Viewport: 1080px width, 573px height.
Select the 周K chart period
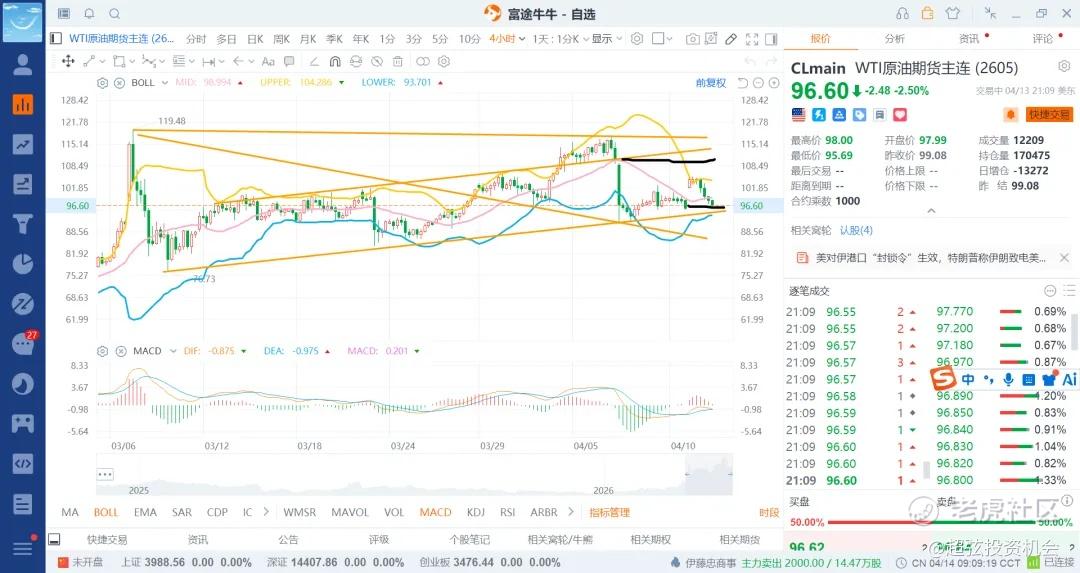coord(282,39)
